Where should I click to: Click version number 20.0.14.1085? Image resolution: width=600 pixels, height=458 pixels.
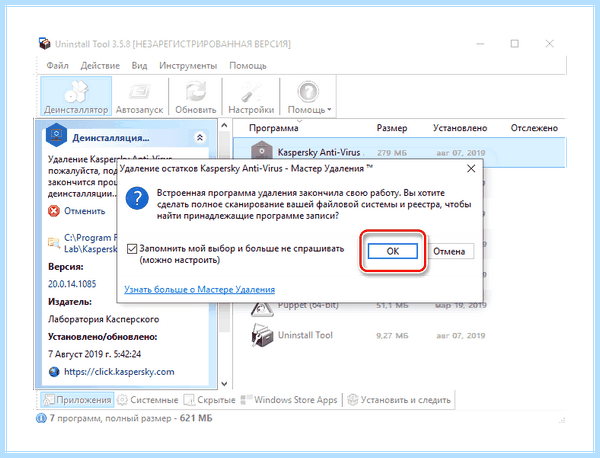(x=72, y=284)
